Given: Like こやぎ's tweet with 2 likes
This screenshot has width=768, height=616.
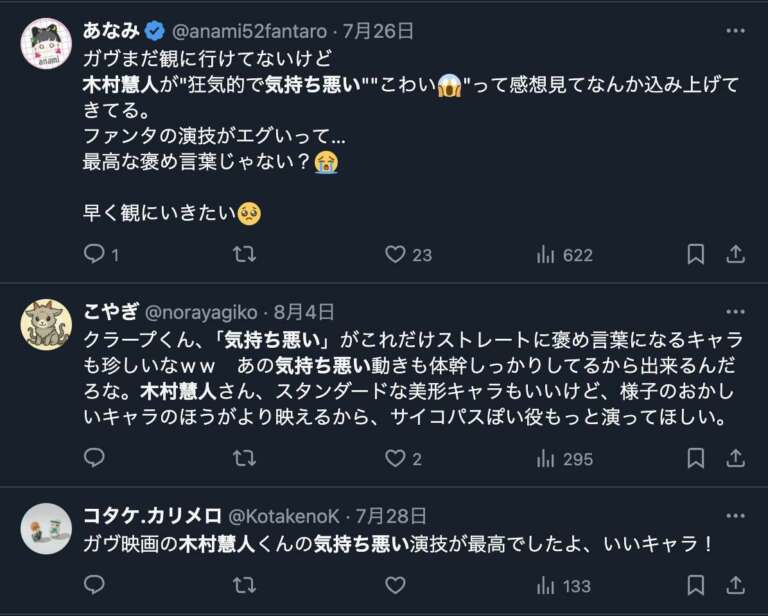Looking at the screenshot, I should point(396,458).
